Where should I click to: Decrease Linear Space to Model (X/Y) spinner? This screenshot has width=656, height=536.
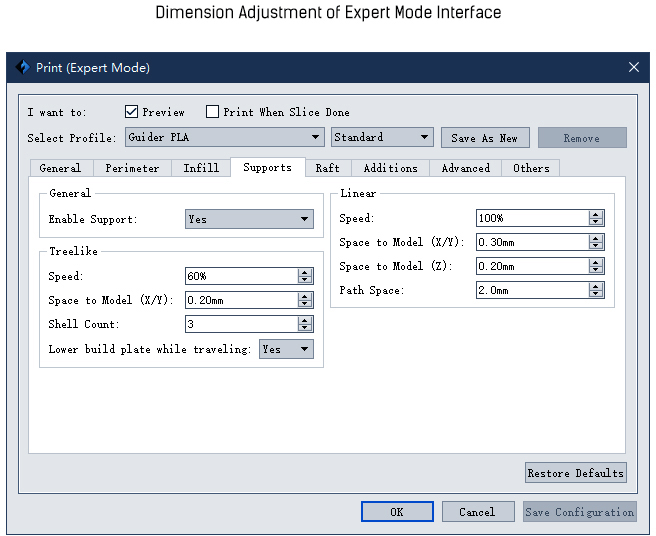(x=596, y=246)
